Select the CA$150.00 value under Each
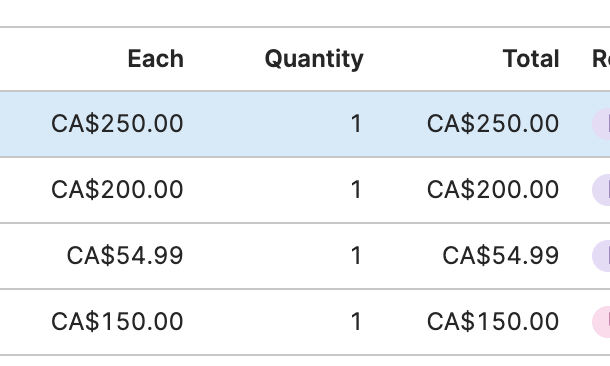The height and width of the screenshot is (366, 610). point(117,322)
